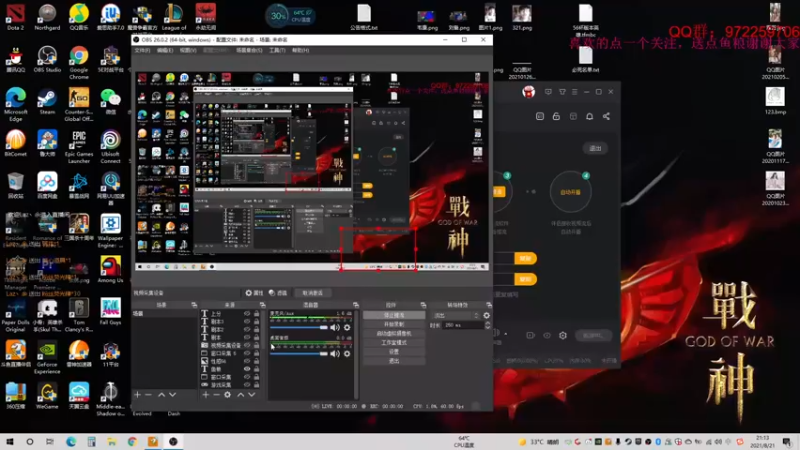
Task: Toggle visibility eye of 副本3 text source
Action: [x=247, y=321]
